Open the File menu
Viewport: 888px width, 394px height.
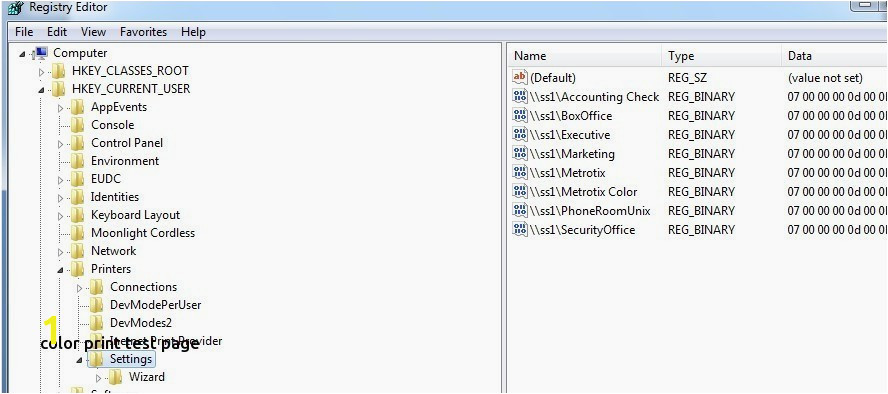pyautogui.click(x=24, y=32)
